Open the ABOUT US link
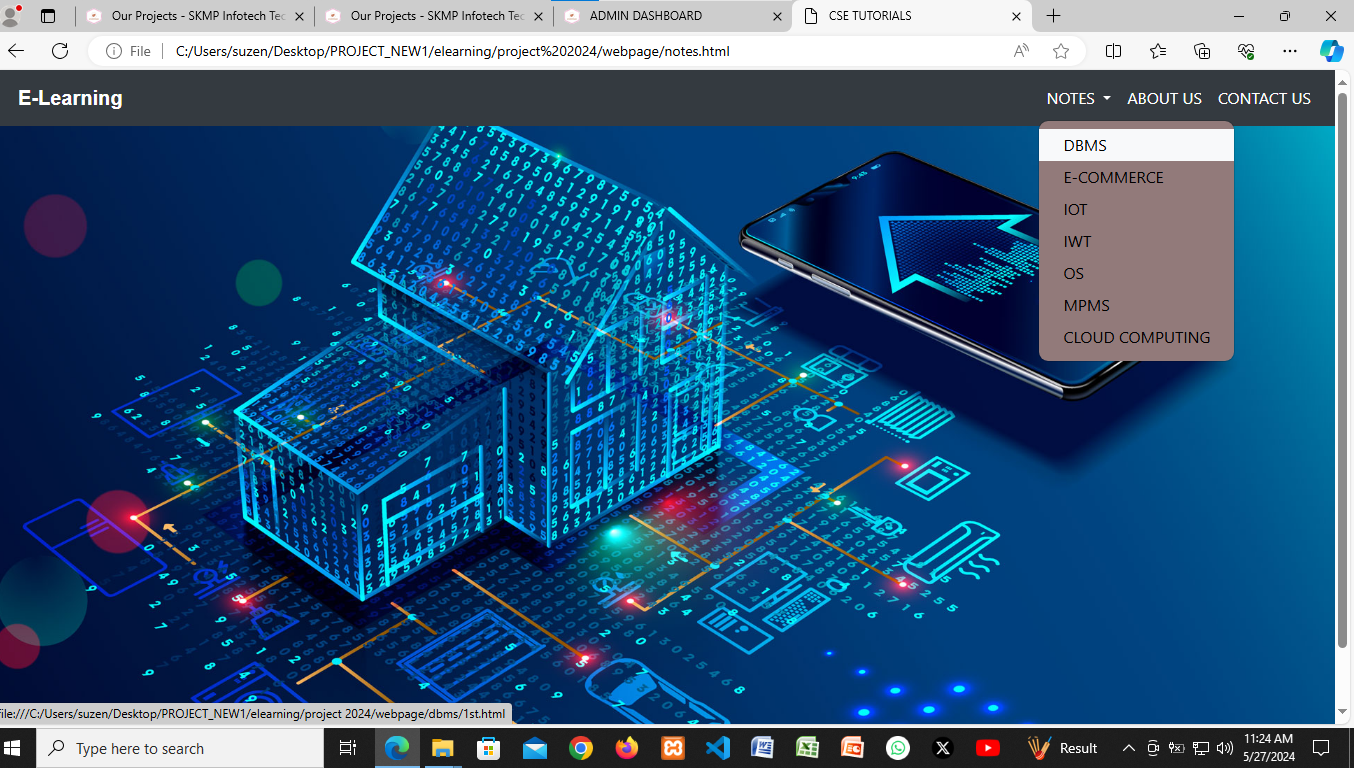1354x768 pixels. click(1164, 98)
